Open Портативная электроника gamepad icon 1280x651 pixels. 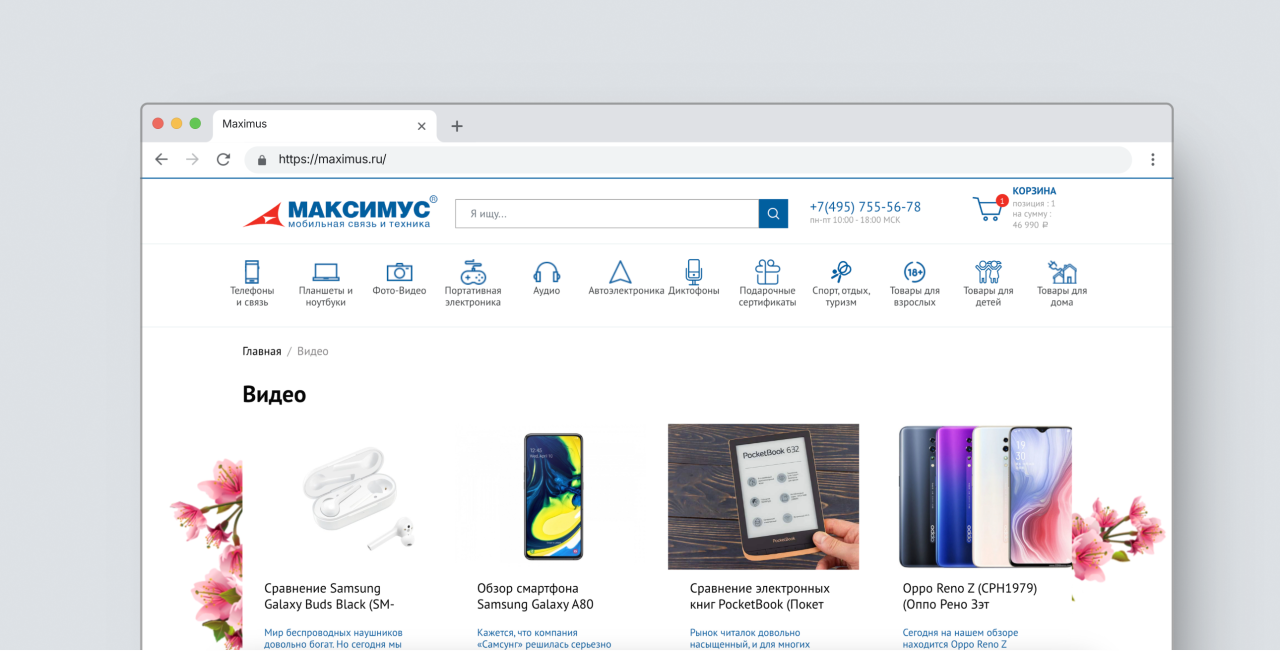coord(473,271)
